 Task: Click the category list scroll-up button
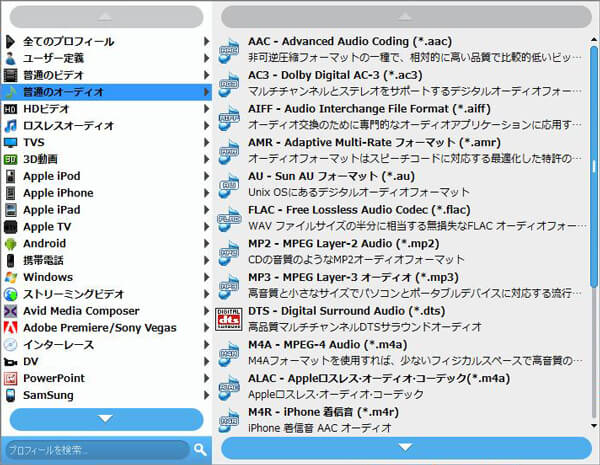coord(106,17)
